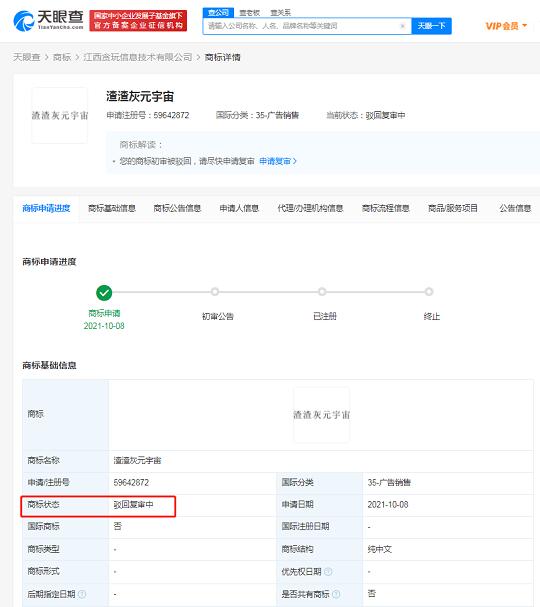Switch to the 查老板 search tab
The width and height of the screenshot is (540, 607).
click(x=249, y=13)
